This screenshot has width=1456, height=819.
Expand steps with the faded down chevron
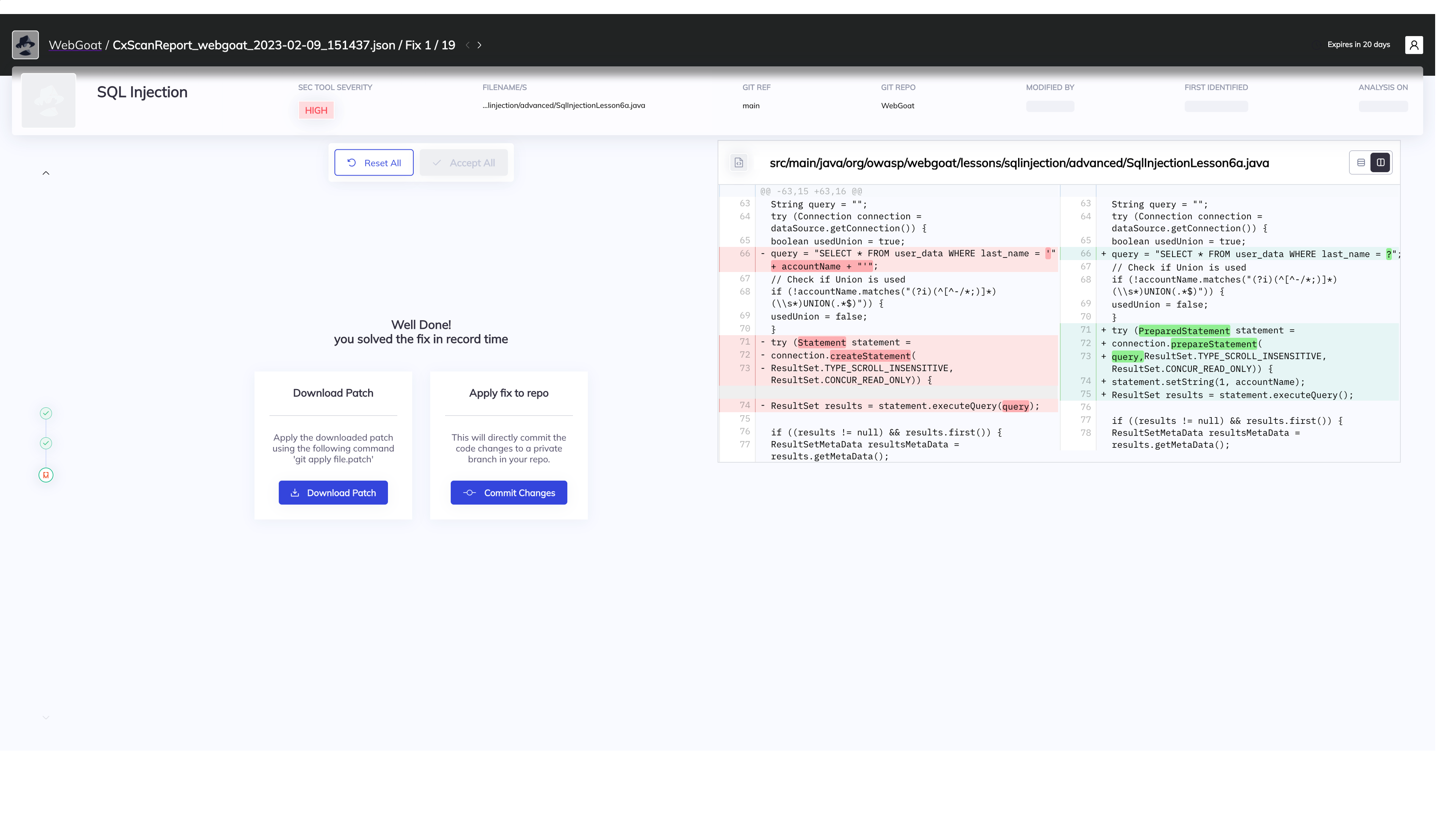[46, 718]
